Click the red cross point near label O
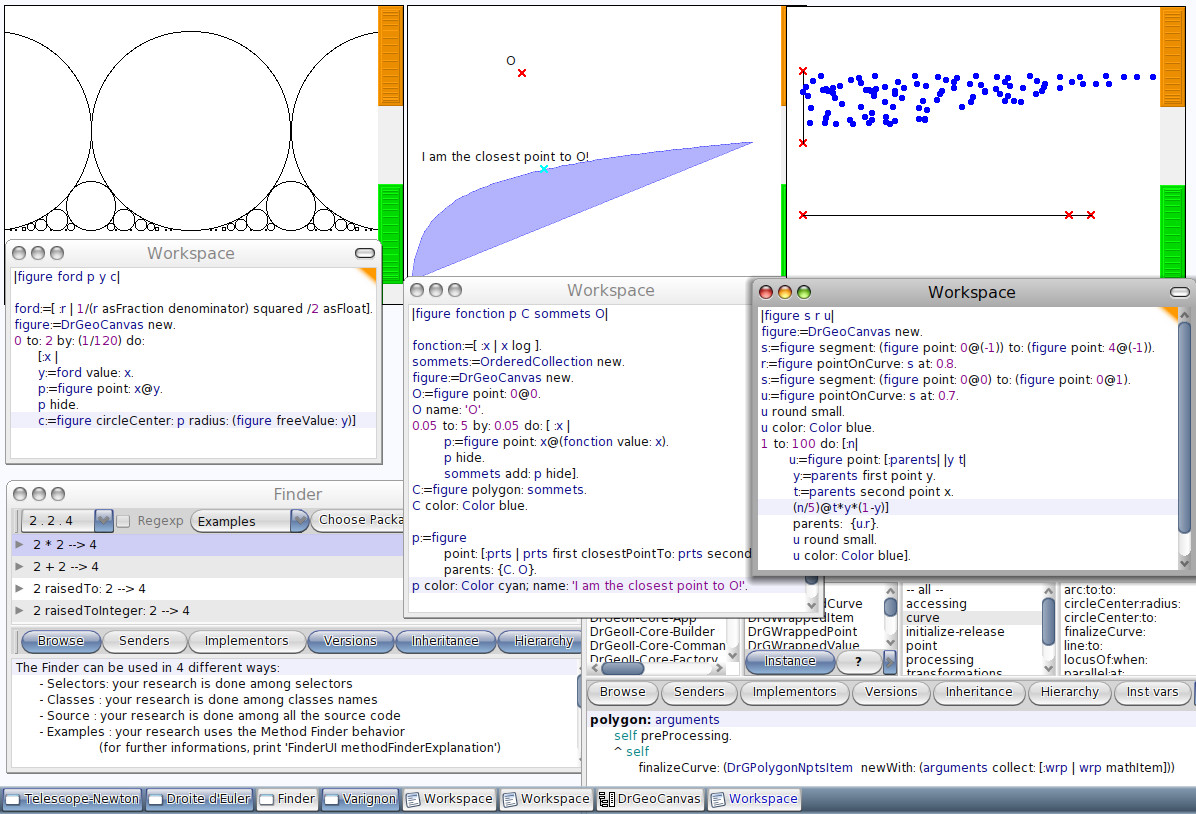Image resolution: width=1196 pixels, height=814 pixels. click(522, 73)
